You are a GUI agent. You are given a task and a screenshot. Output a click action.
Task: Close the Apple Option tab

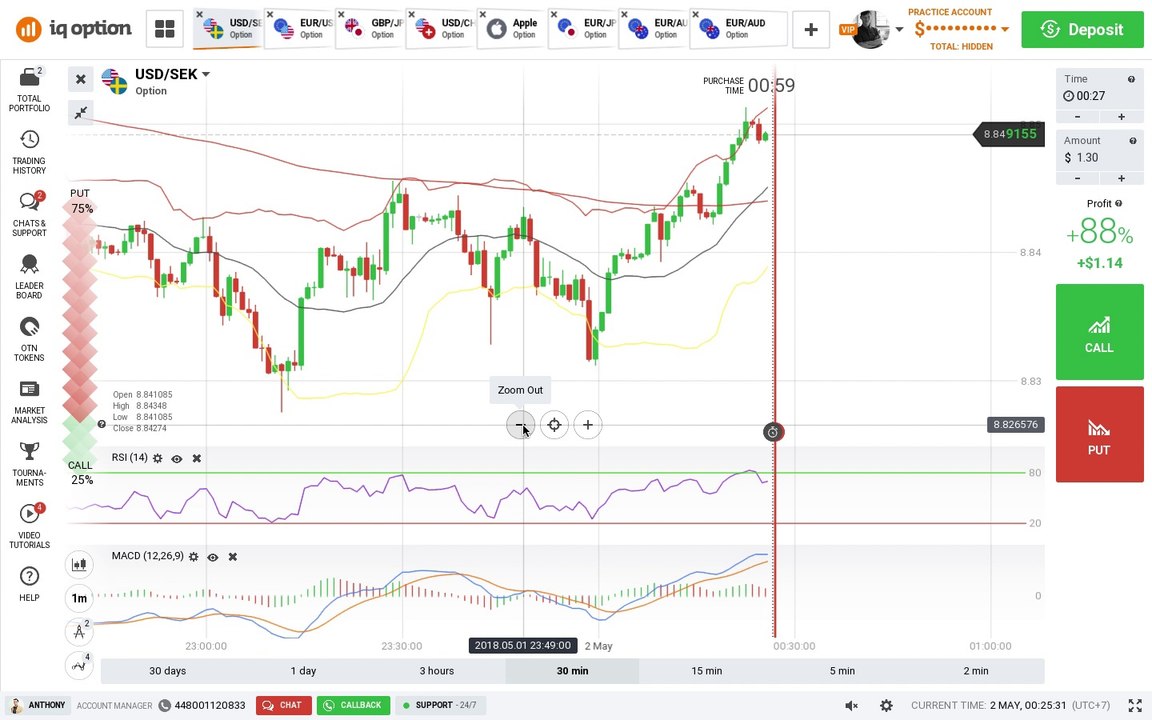[x=482, y=15]
